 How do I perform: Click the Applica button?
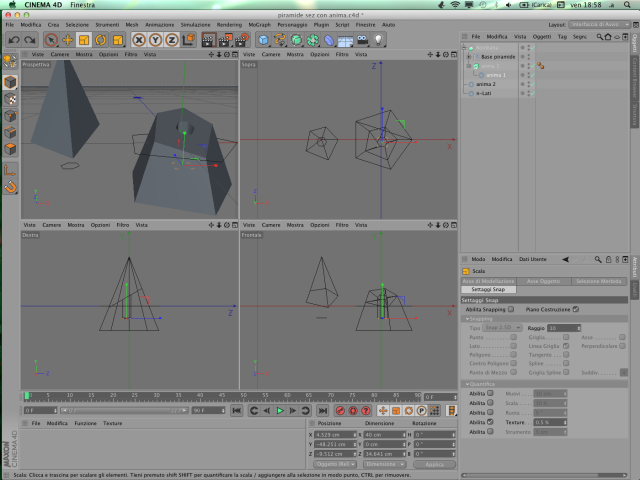(434, 464)
